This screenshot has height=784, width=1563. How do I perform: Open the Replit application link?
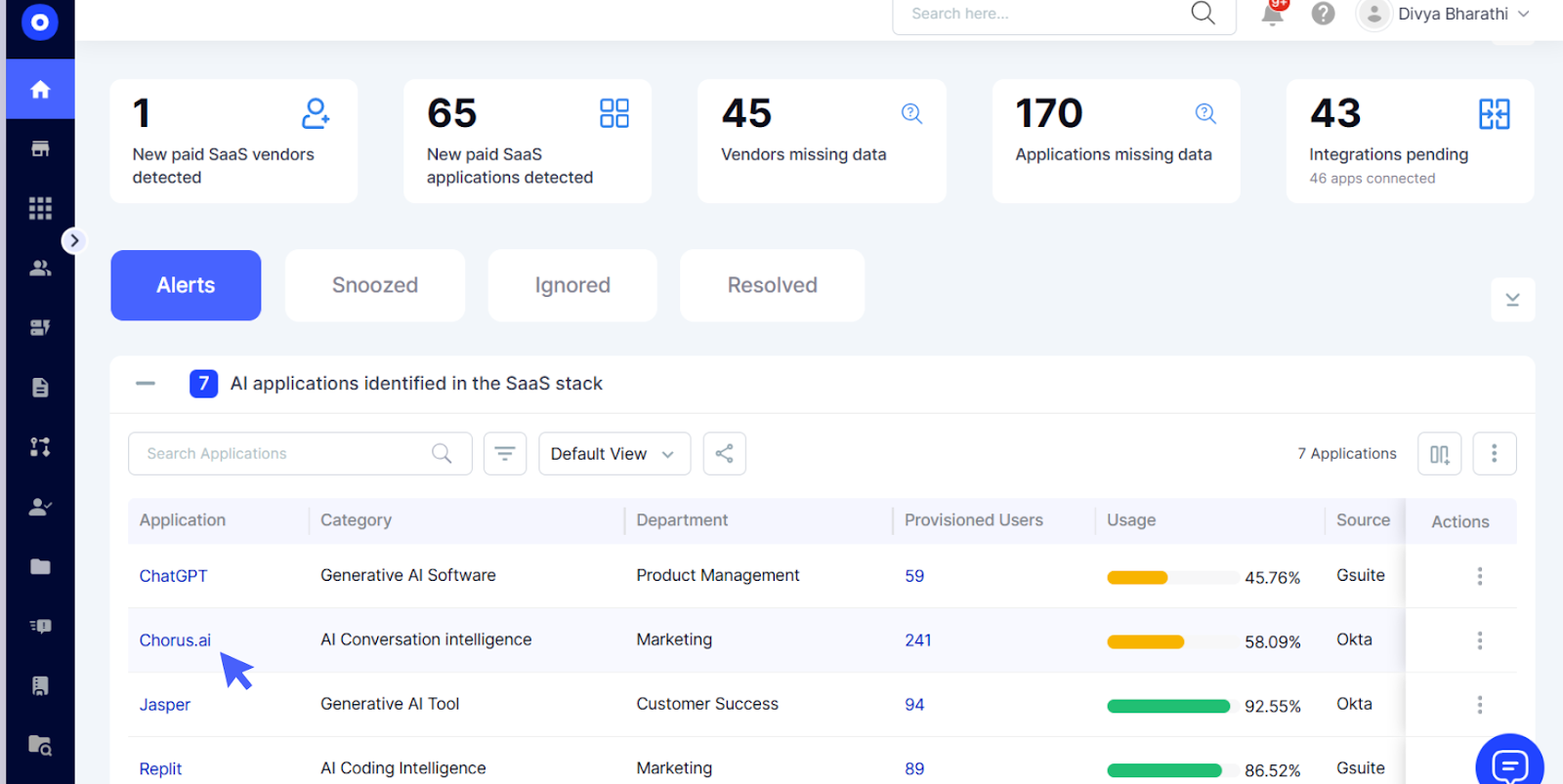pyautogui.click(x=160, y=769)
